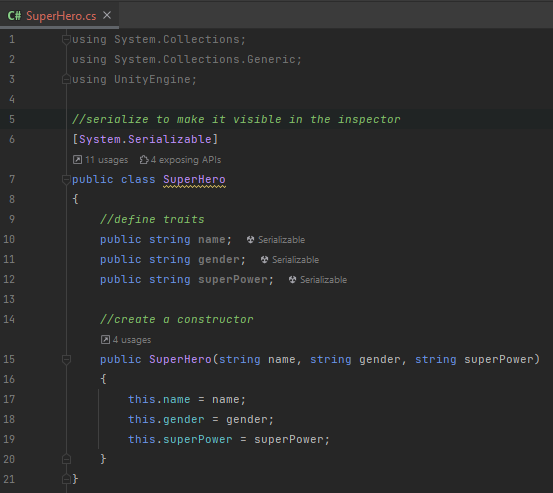Click line number 5 in gutter
Image resolution: width=553 pixels, height=493 pixels.
[12, 119]
